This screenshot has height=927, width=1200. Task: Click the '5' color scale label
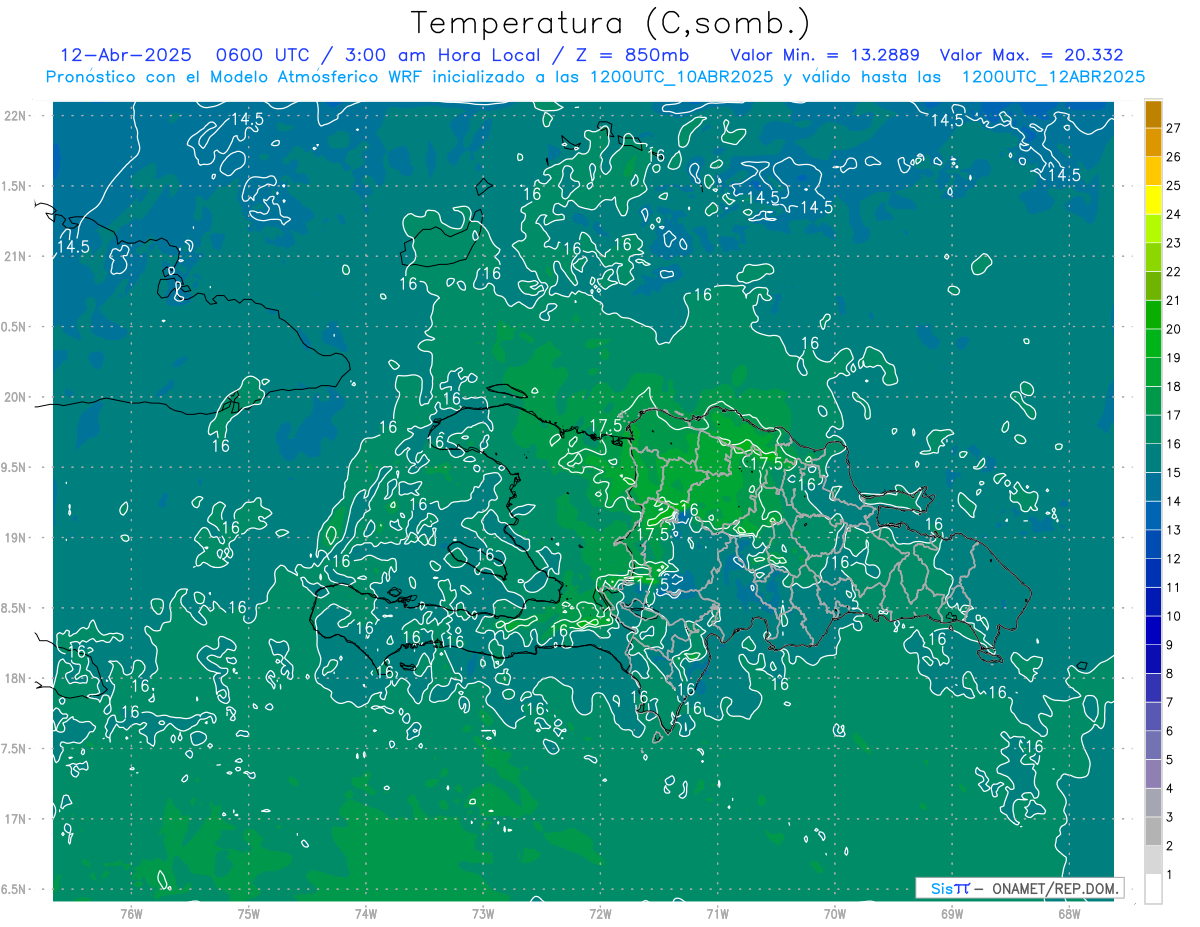[1170, 760]
